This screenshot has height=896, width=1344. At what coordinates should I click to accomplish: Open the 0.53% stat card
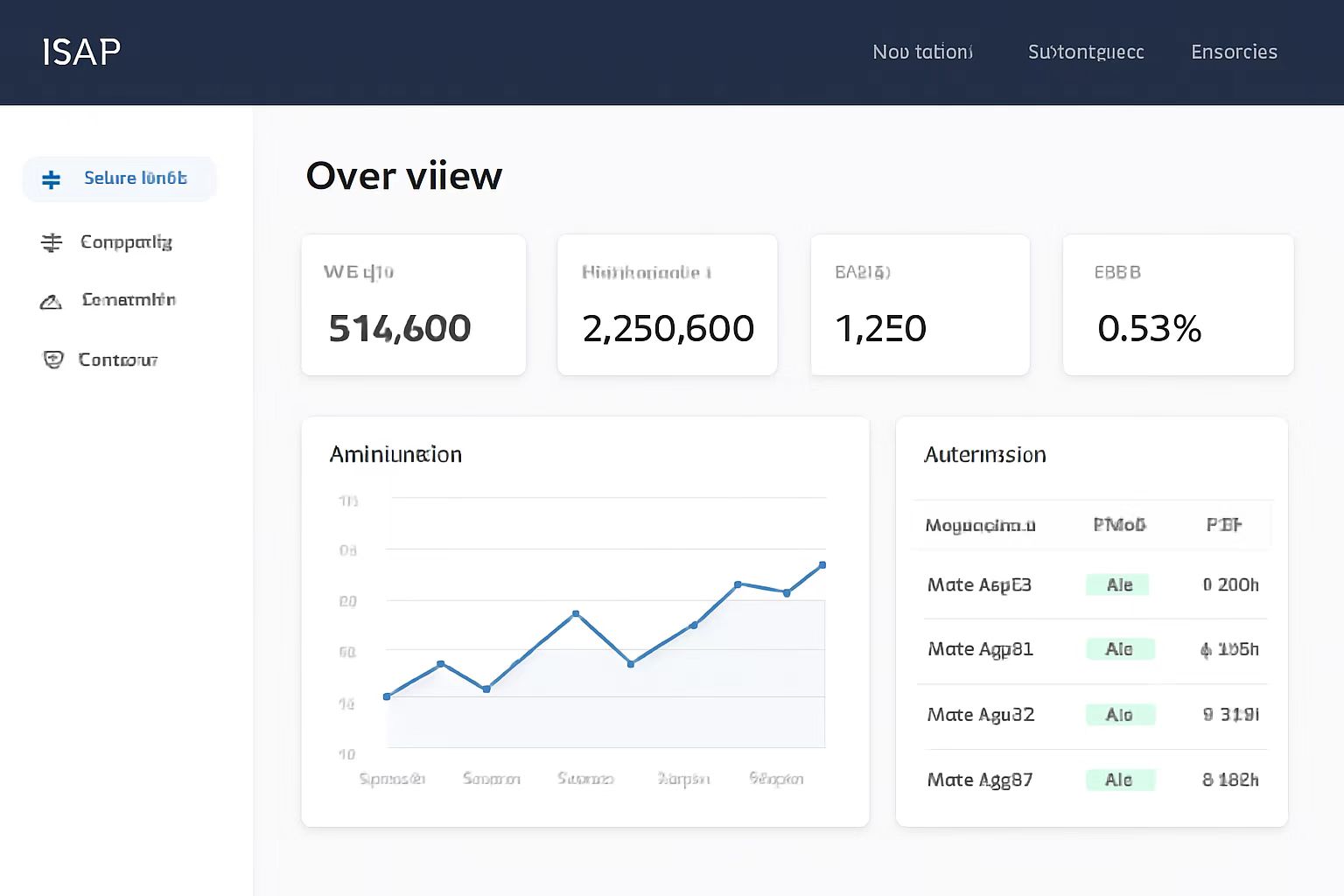coord(1177,304)
